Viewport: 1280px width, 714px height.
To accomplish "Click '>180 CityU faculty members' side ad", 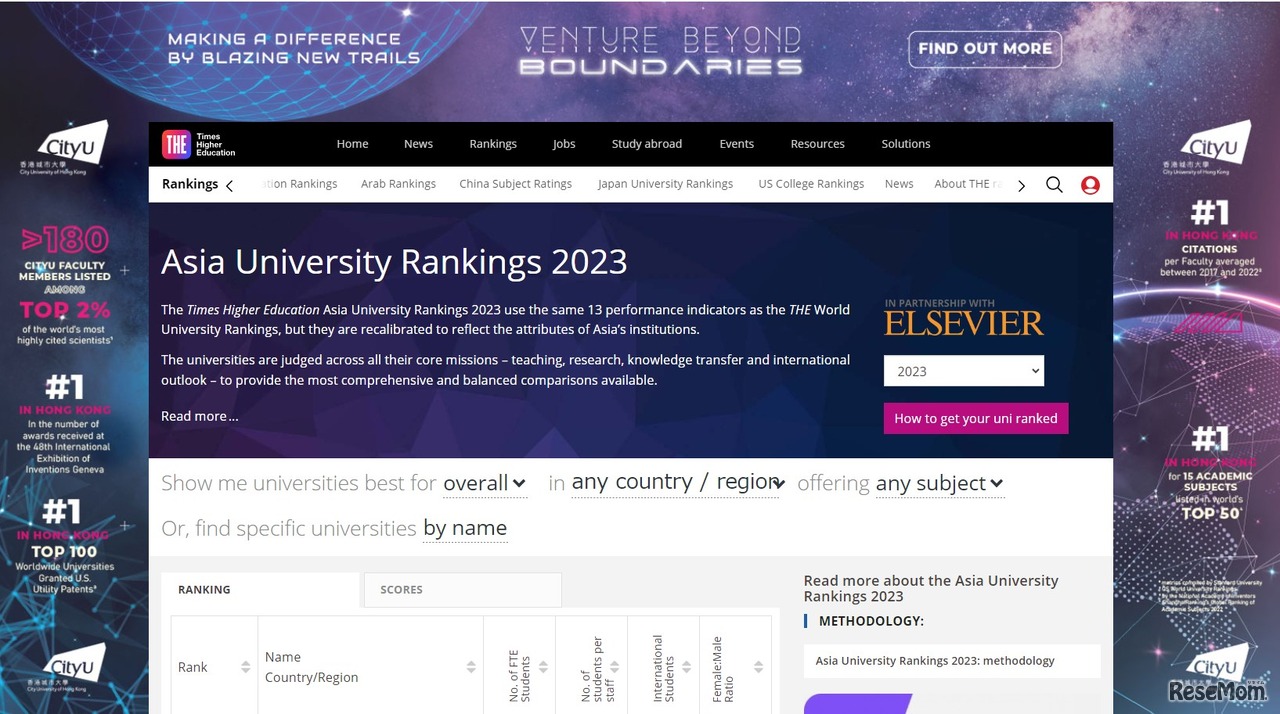I will (x=66, y=286).
